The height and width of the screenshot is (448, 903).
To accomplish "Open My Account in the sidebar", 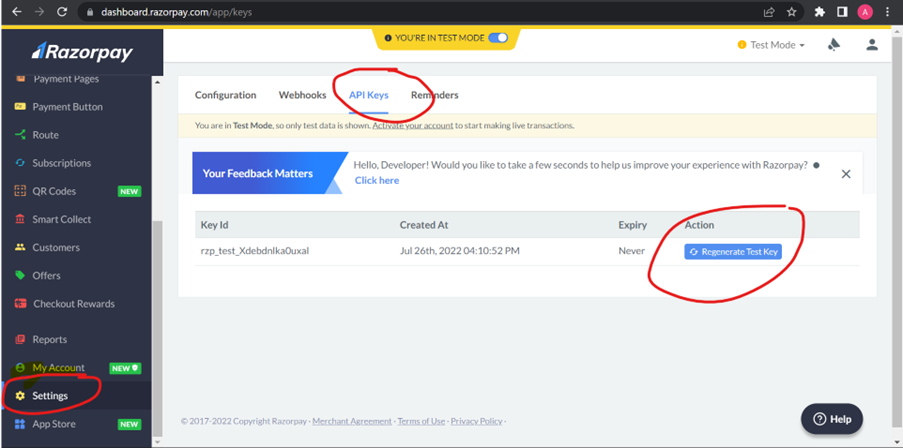I will click(58, 367).
